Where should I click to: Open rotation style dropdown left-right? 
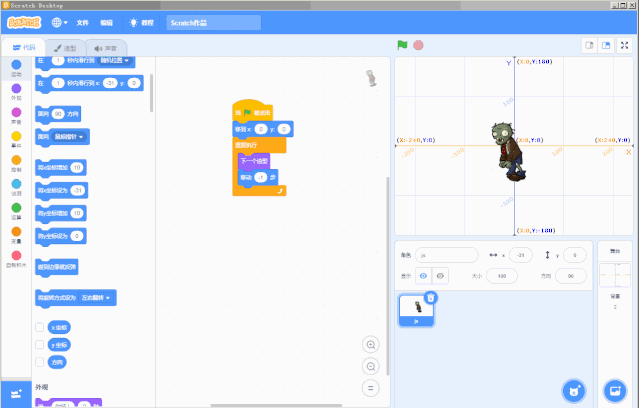tap(96, 298)
